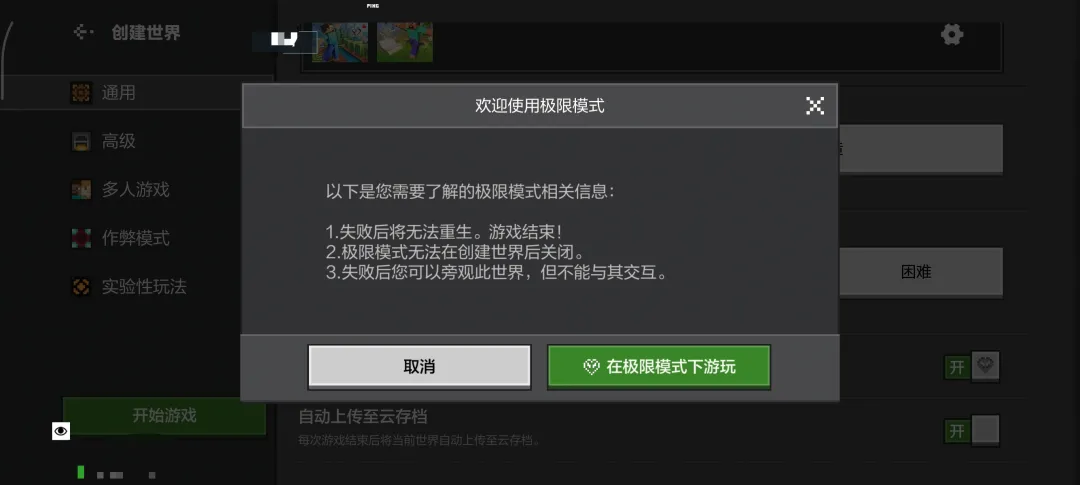Toggle 自动上传至云存档 switch
Viewport: 1080px width, 485px height.
point(971,431)
